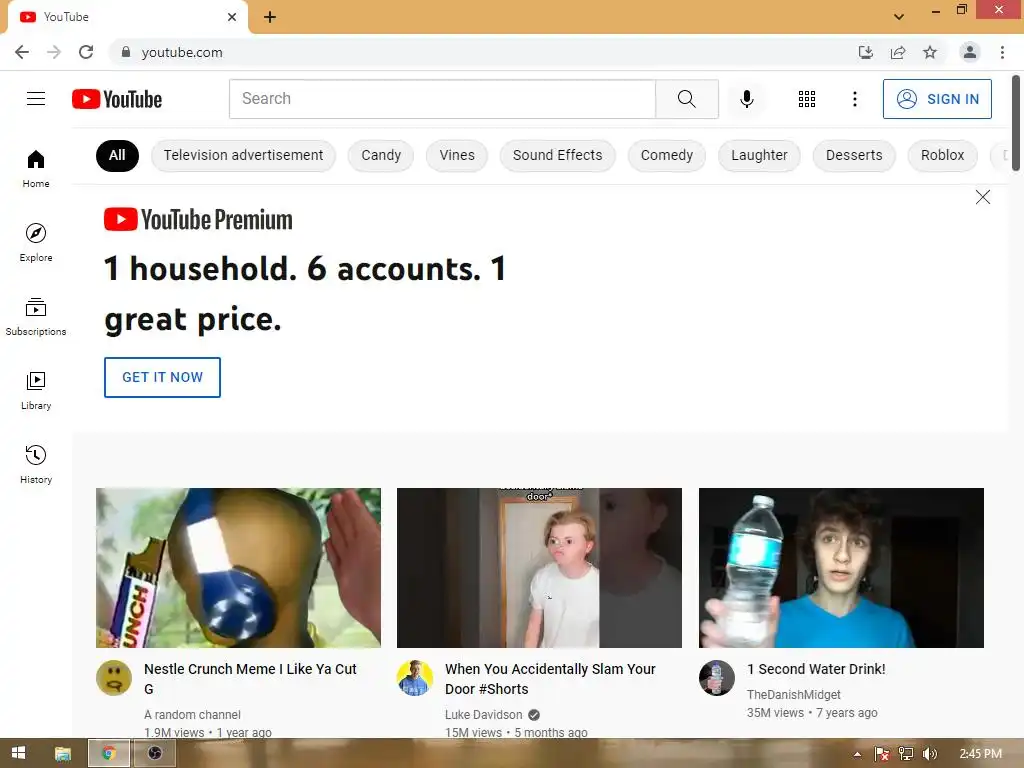The width and height of the screenshot is (1024, 768).
Task: Click Chrome taskbar icon
Action: (x=108, y=753)
